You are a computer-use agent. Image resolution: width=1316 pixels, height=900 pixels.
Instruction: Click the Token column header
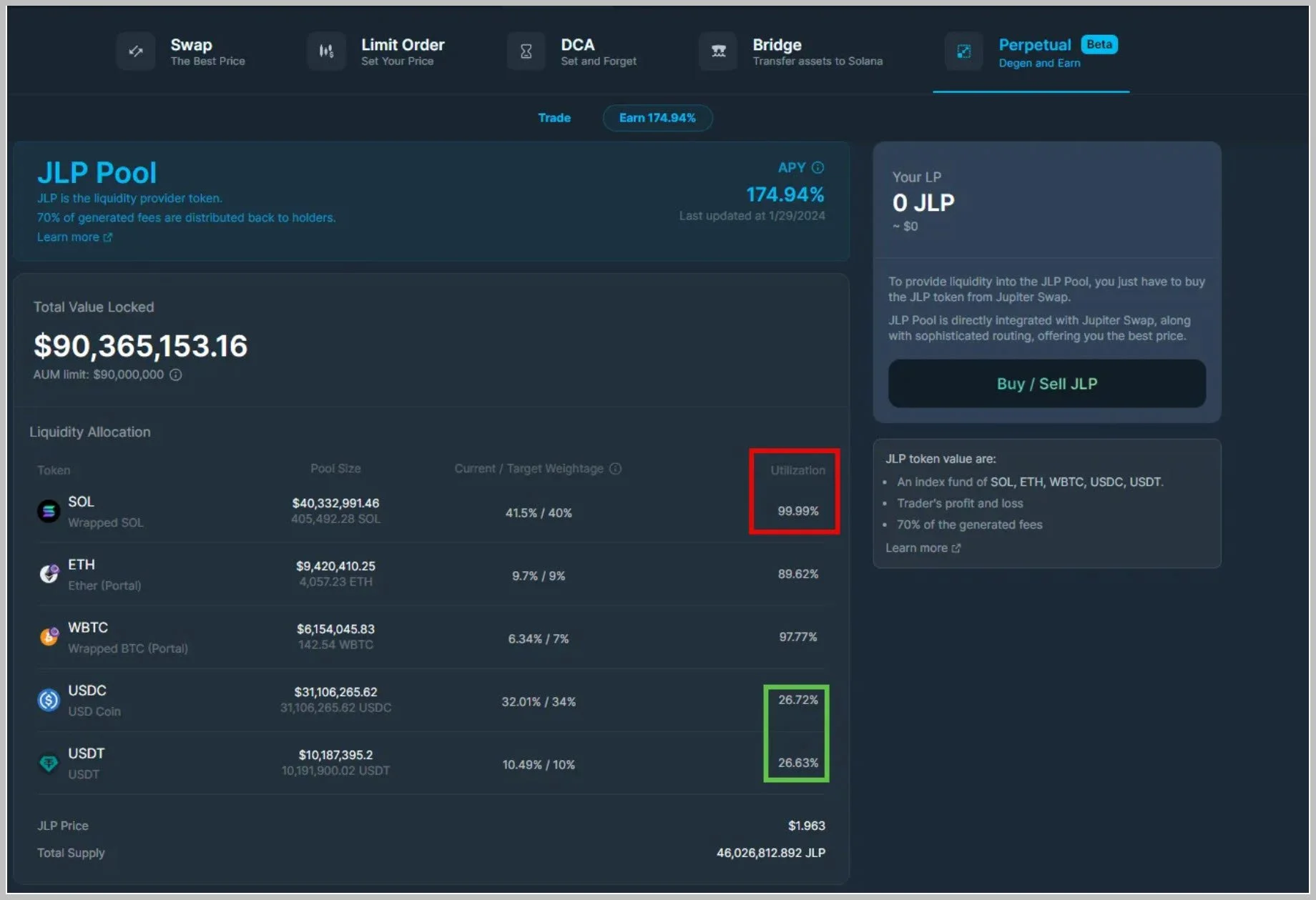click(54, 470)
